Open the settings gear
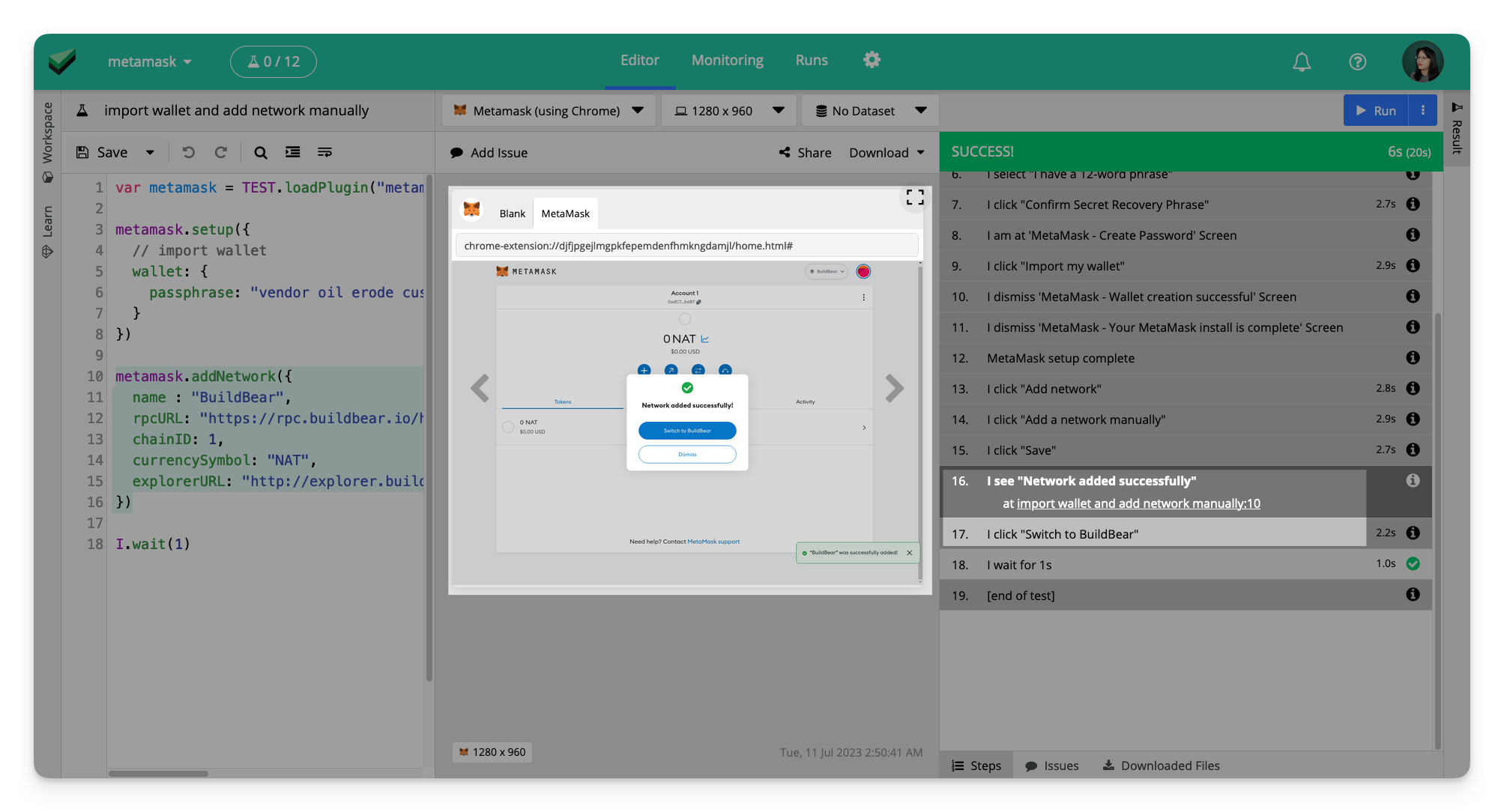1504x812 pixels. (871, 60)
